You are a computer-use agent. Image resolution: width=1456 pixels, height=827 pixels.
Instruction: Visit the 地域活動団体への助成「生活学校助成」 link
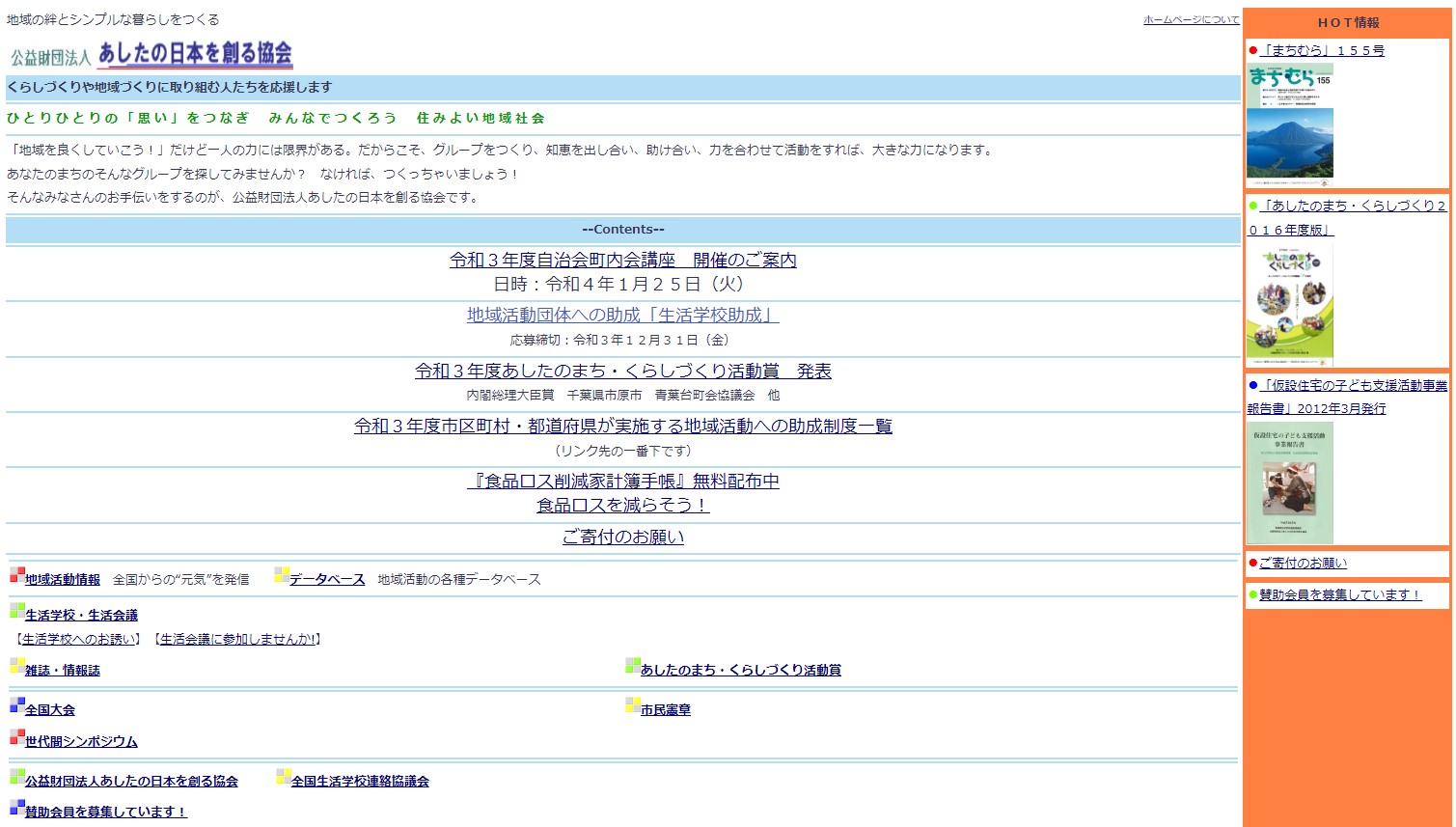[x=622, y=316]
